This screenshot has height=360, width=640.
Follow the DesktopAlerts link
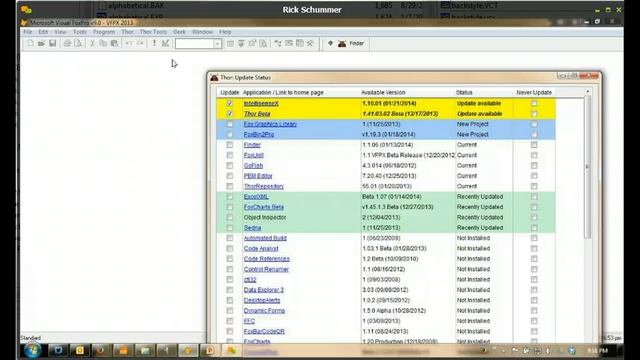point(262,300)
